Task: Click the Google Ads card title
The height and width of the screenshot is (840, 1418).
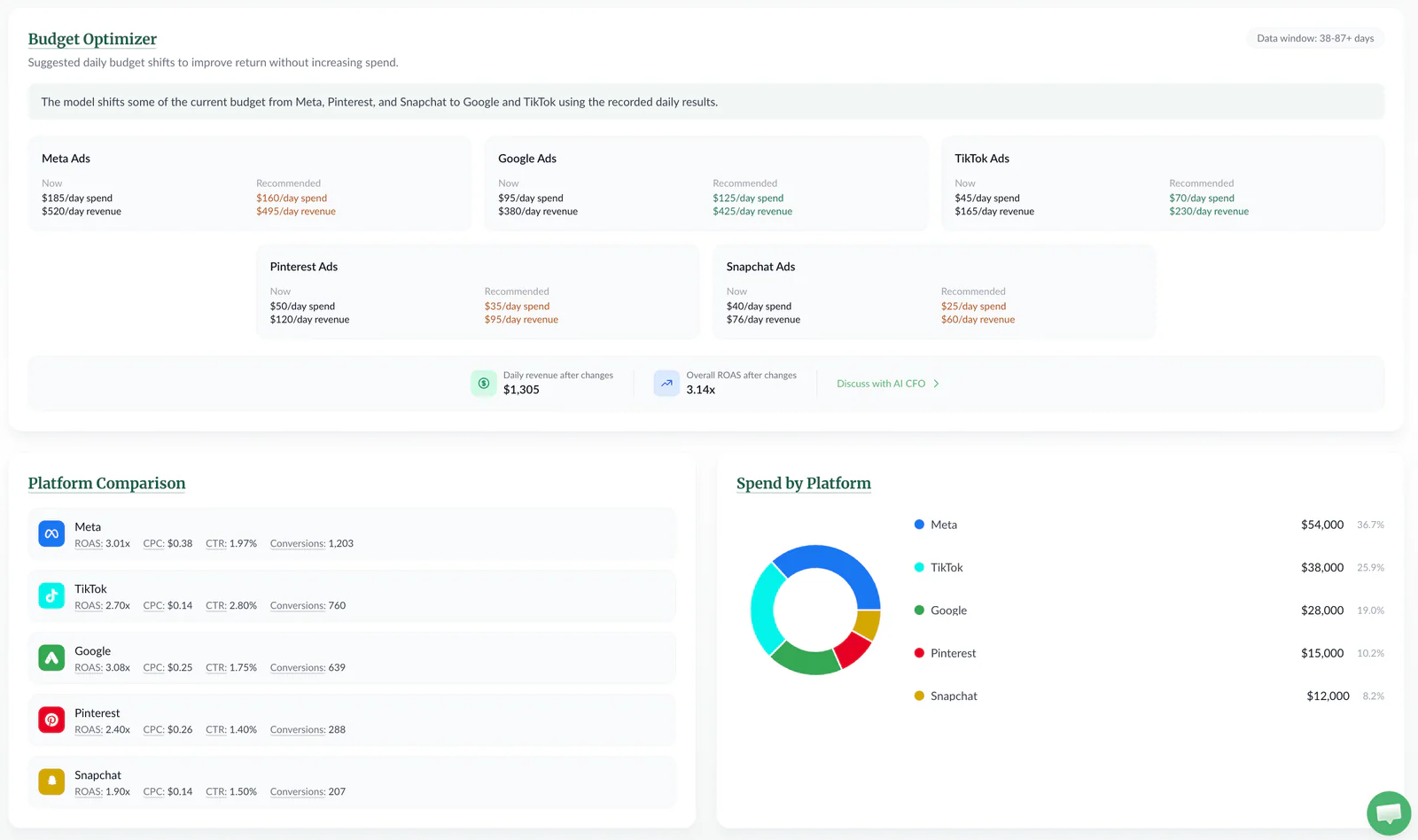Action: coord(527,159)
